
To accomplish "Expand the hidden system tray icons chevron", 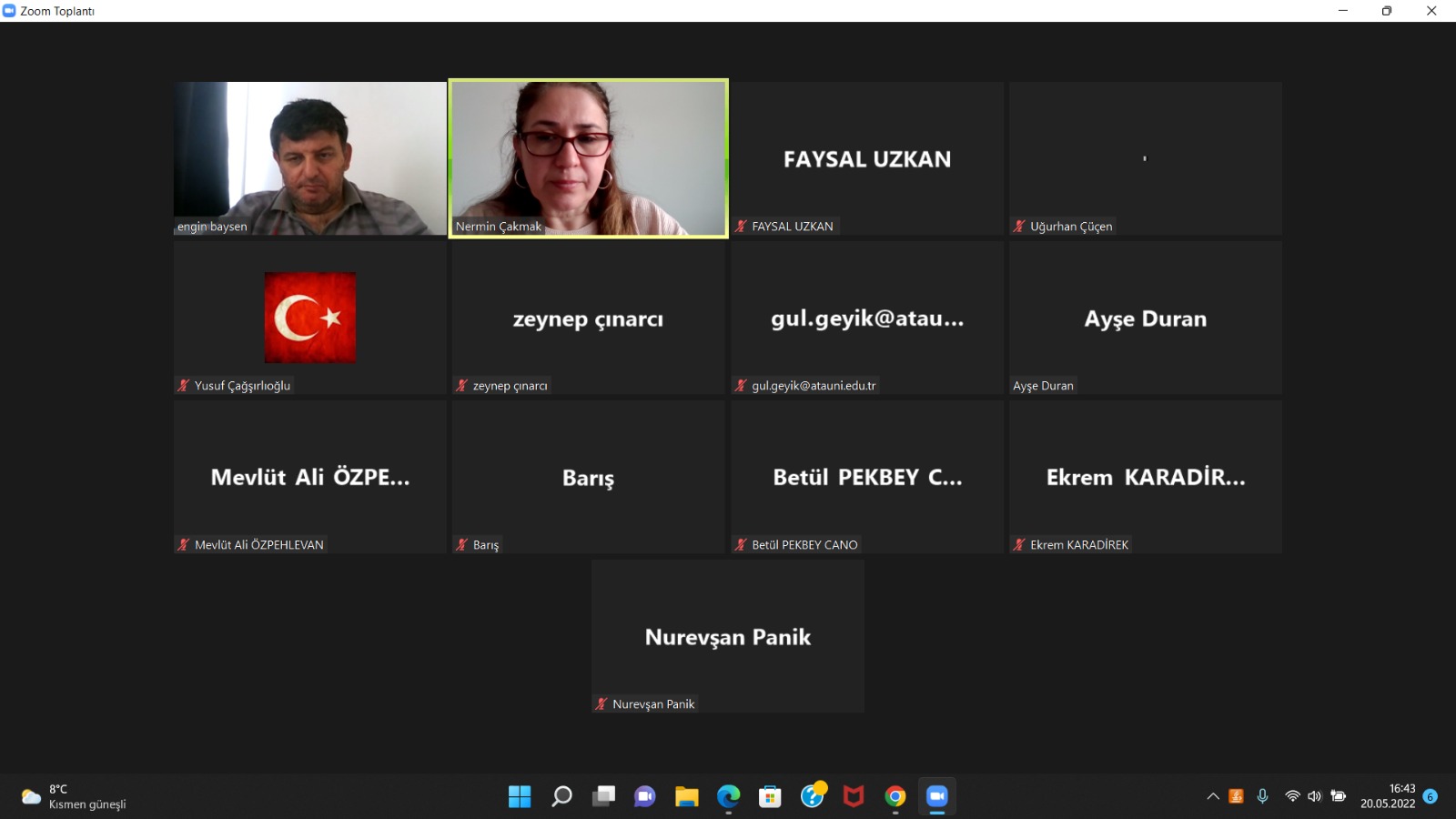I will coord(1213,797).
